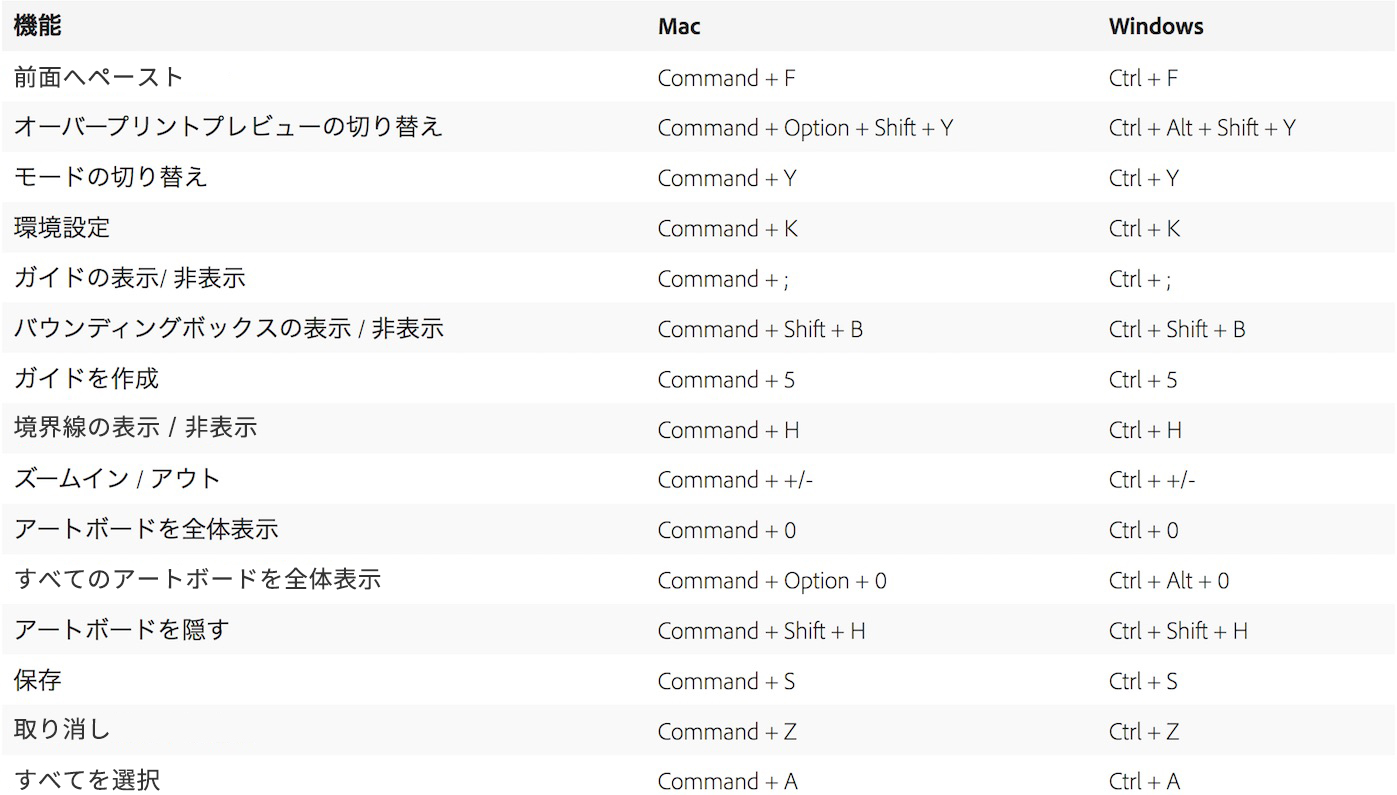
Task: Select the アートボードを隠す function text
Action: pos(122,630)
